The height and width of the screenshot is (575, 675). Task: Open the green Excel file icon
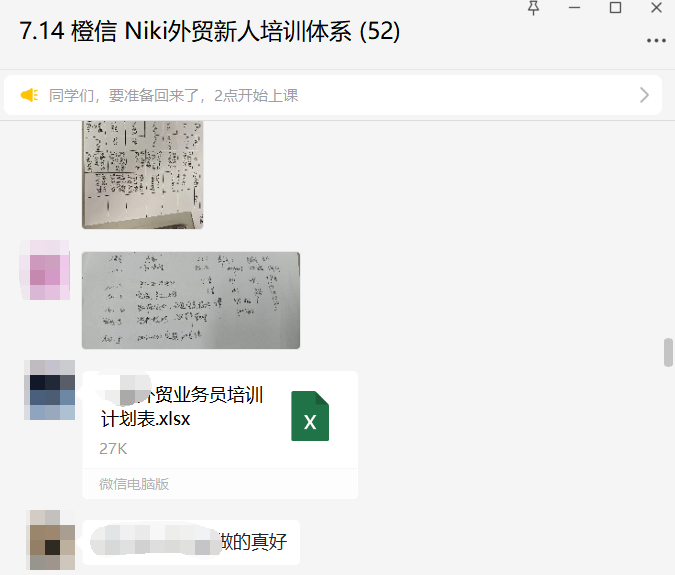pos(310,416)
